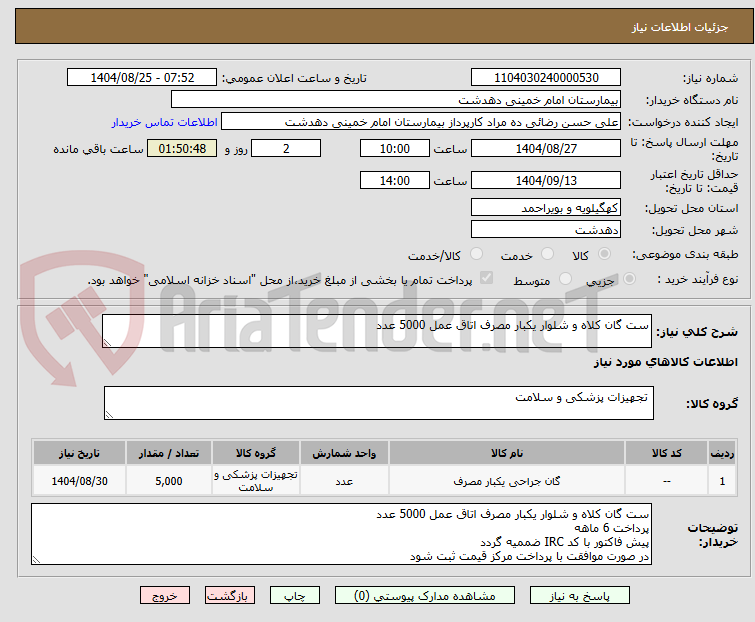The image size is (755, 622).
Task: Select the کالا radio button
Action: tap(604, 254)
